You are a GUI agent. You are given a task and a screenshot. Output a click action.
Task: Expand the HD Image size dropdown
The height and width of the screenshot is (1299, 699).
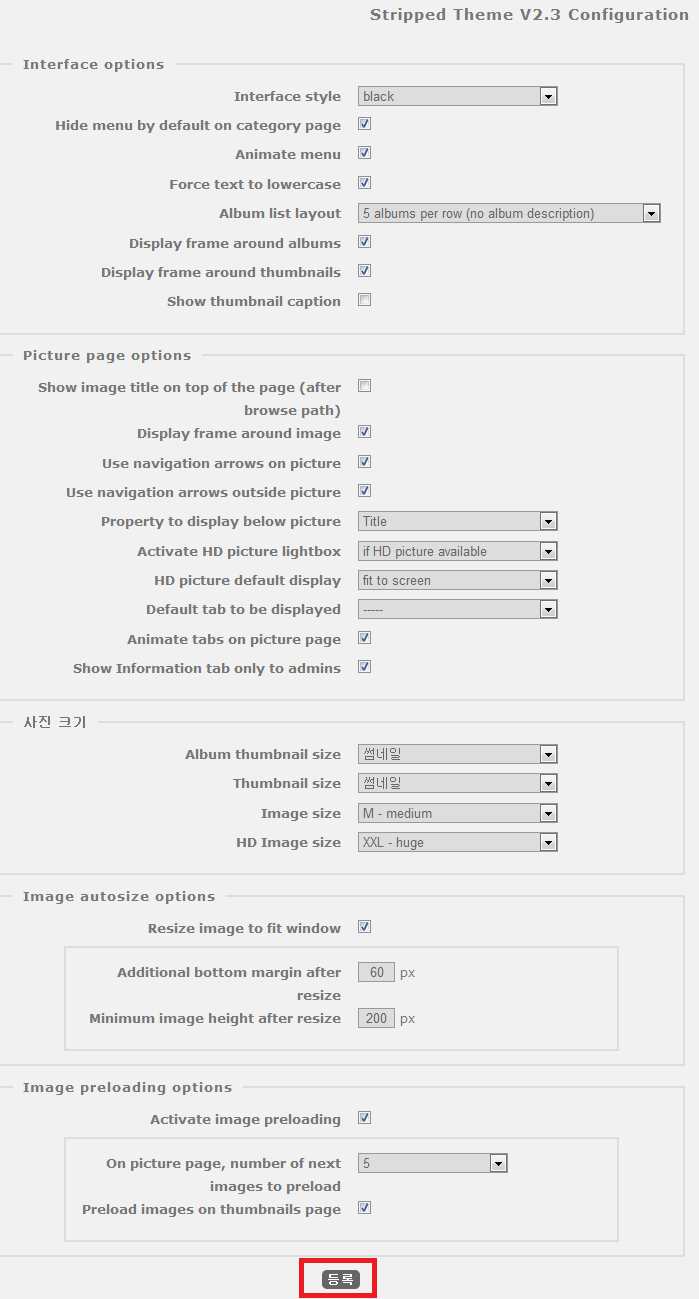(x=457, y=842)
